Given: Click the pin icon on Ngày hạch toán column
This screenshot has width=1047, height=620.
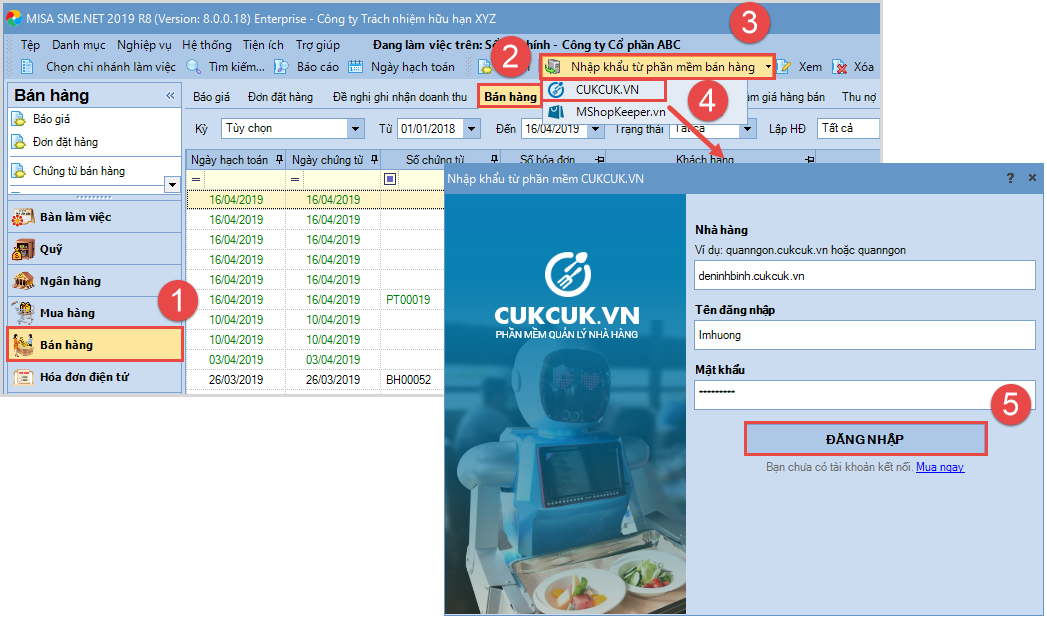Looking at the screenshot, I should click(279, 160).
